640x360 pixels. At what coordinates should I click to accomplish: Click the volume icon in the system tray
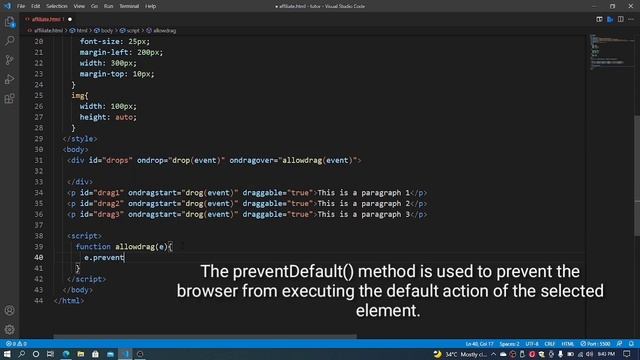[589, 354]
